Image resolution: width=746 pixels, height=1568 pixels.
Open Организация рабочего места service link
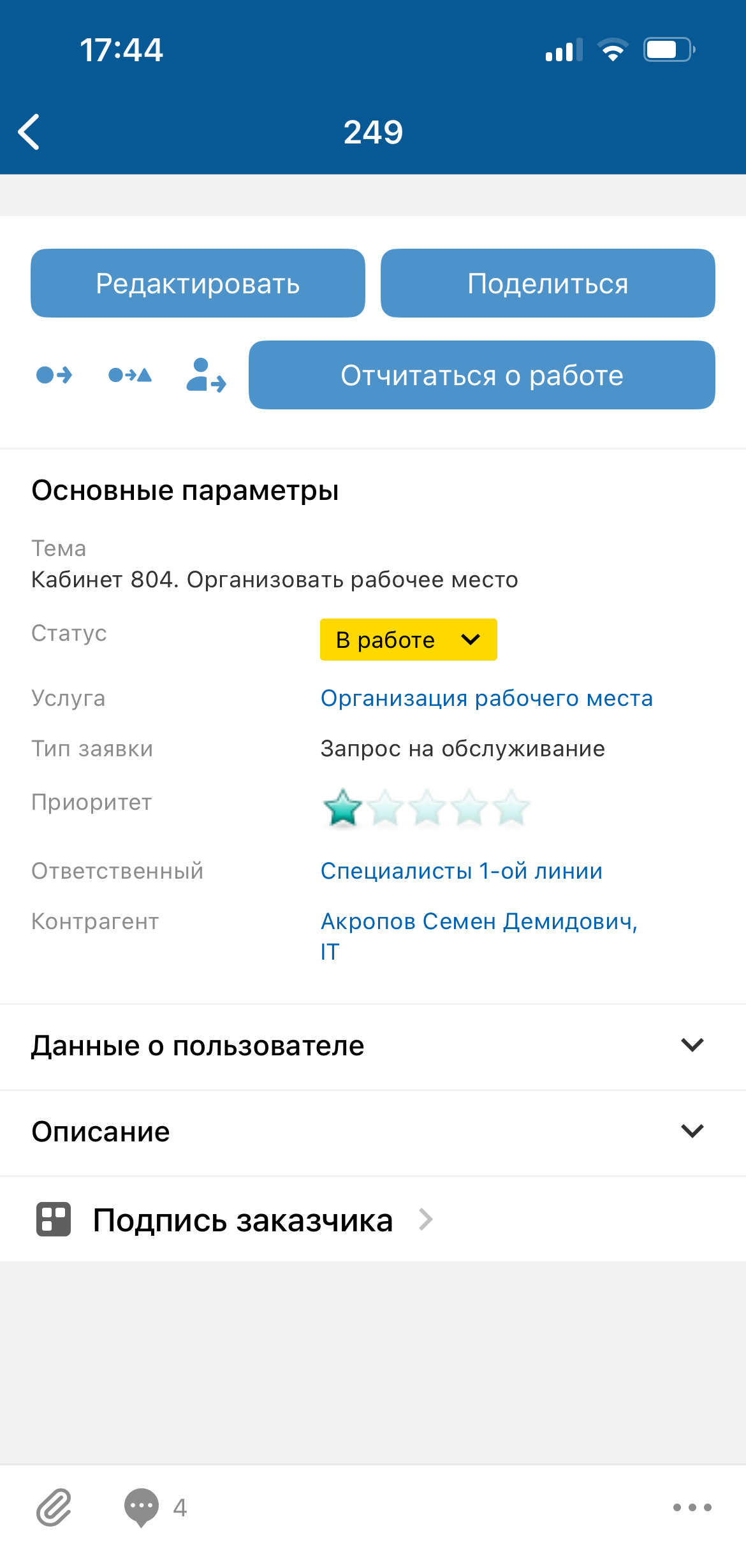486,698
